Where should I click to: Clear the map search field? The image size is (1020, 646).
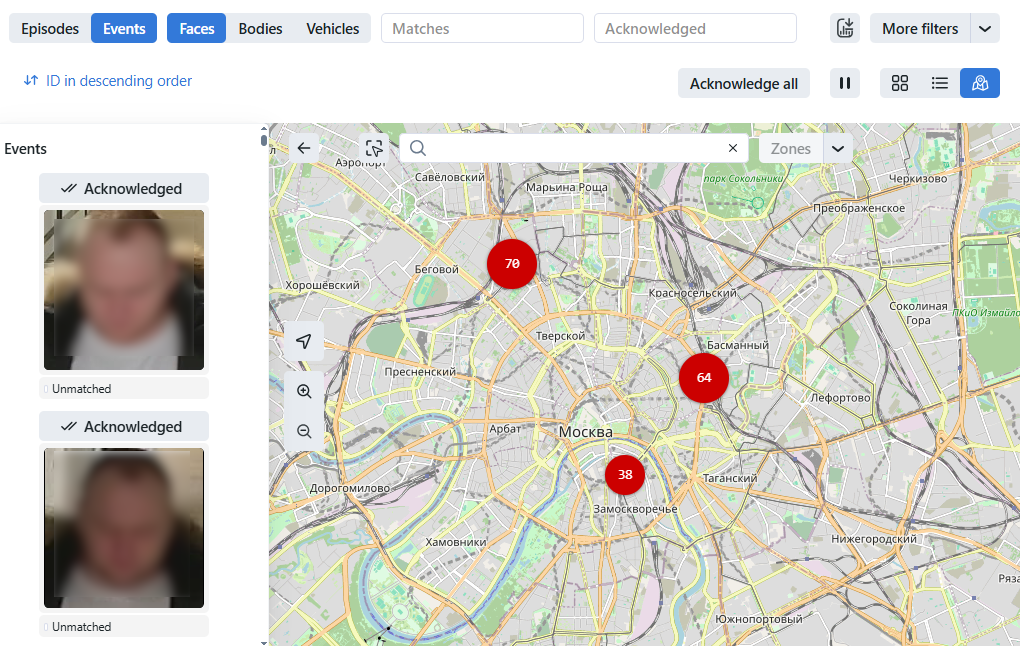tap(732, 148)
